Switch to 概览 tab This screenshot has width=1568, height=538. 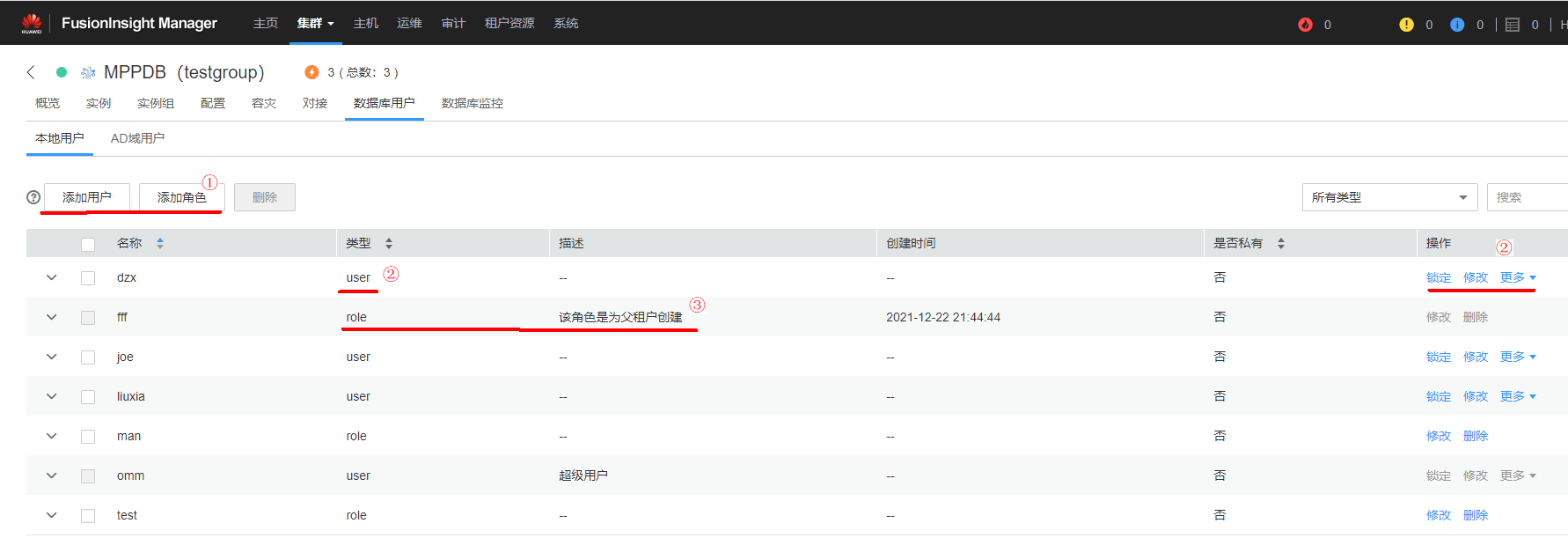tap(48, 103)
